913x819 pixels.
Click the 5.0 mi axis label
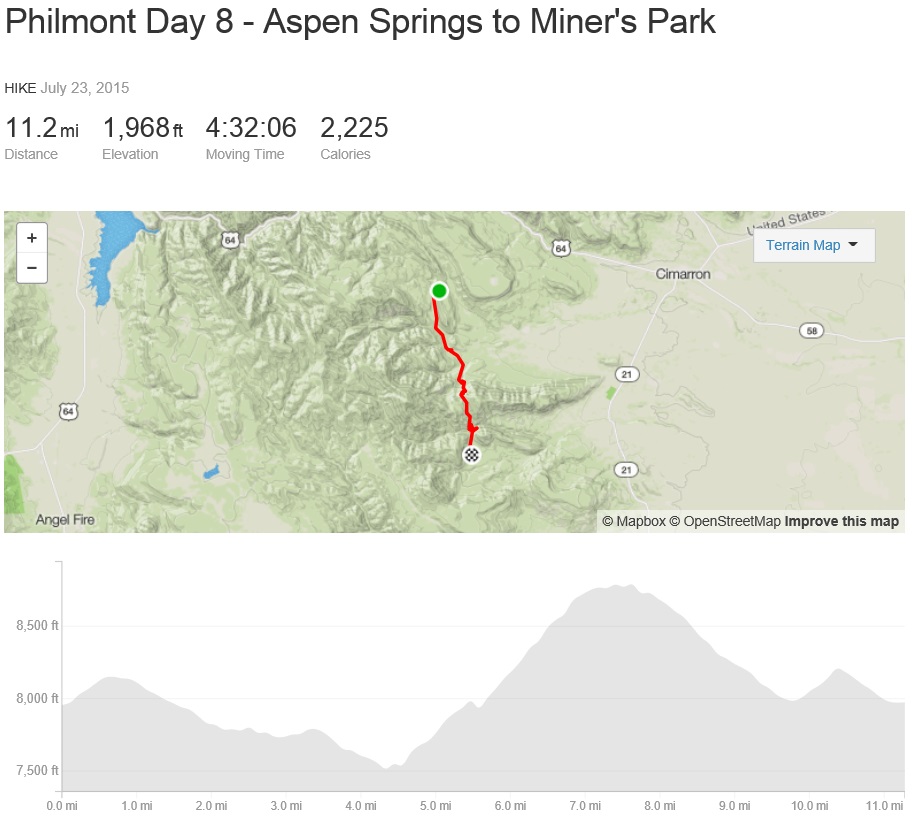click(x=435, y=804)
